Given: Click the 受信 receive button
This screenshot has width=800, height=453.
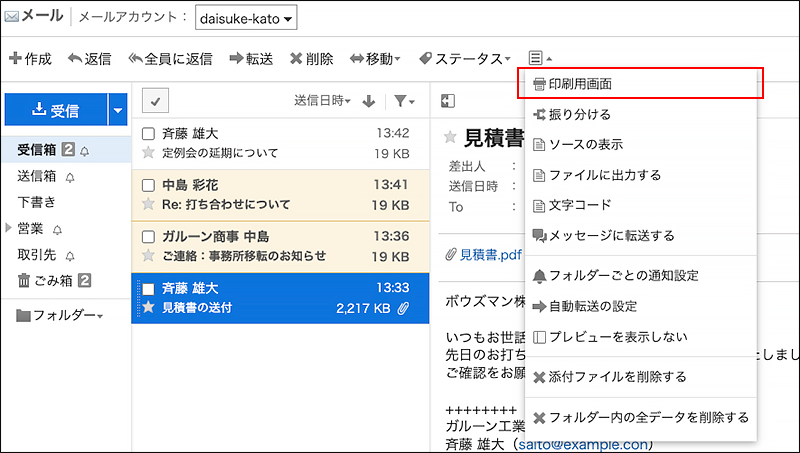Looking at the screenshot, I should pos(55,110).
